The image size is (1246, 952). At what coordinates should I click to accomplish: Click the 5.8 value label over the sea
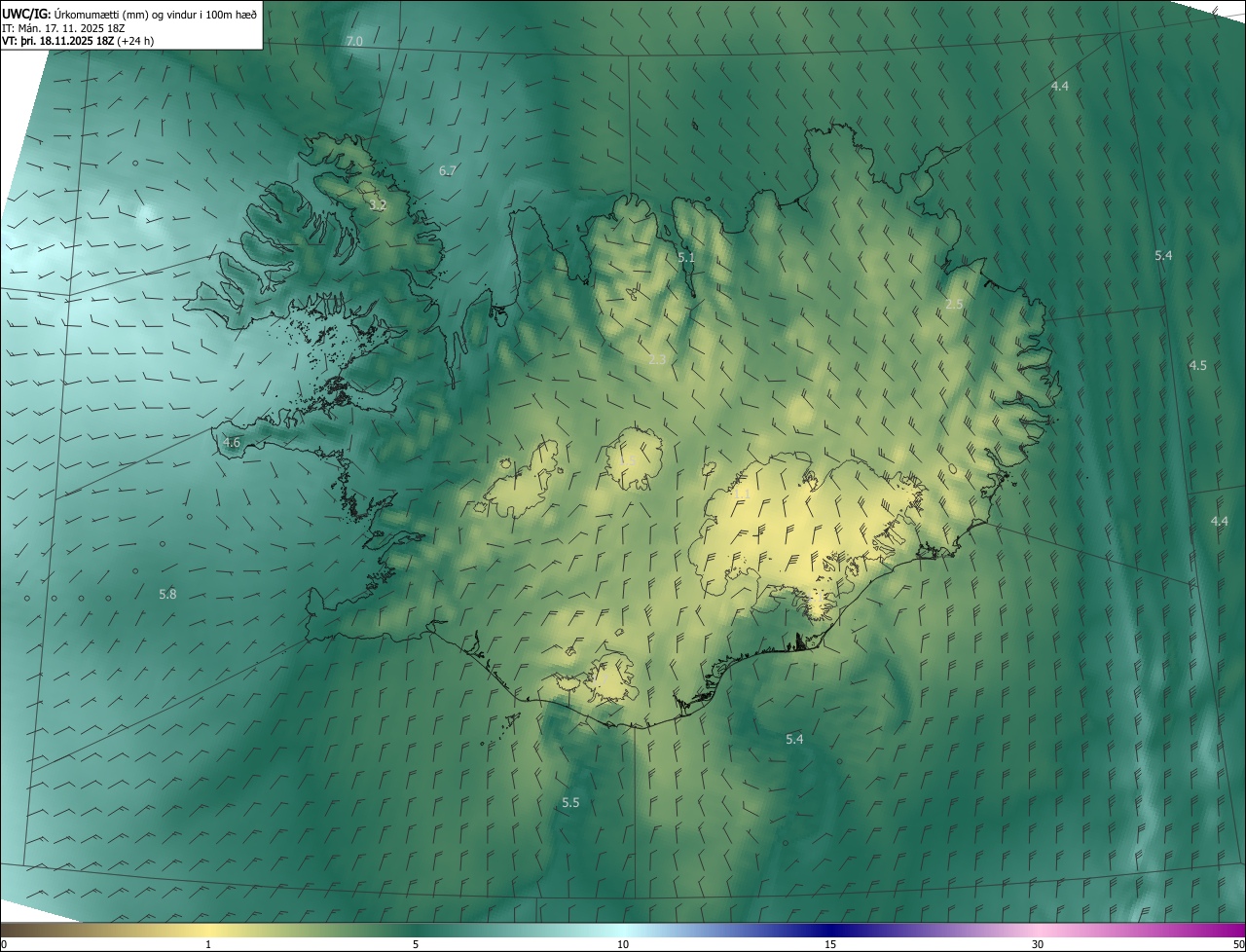(167, 594)
